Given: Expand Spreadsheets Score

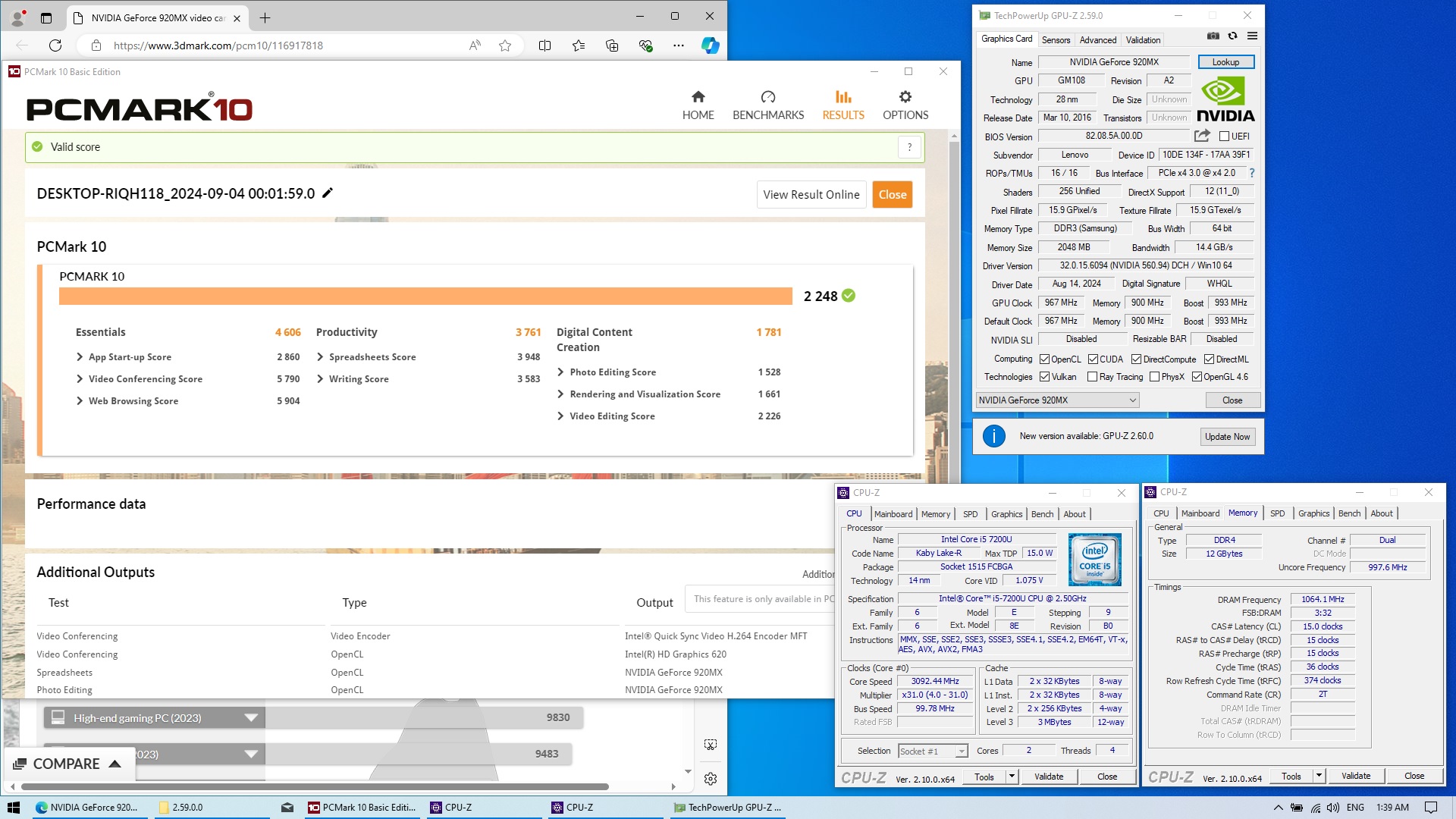Looking at the screenshot, I should [320, 357].
